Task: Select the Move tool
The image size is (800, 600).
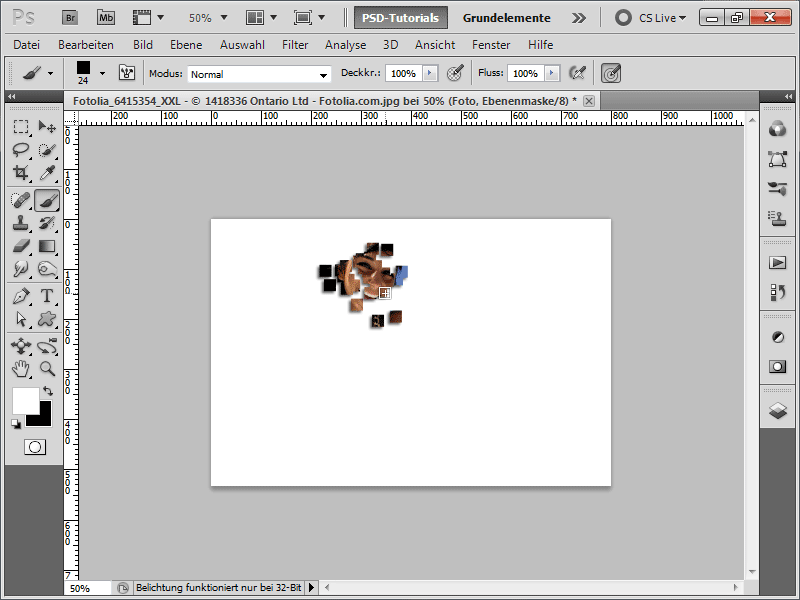Action: (47, 126)
